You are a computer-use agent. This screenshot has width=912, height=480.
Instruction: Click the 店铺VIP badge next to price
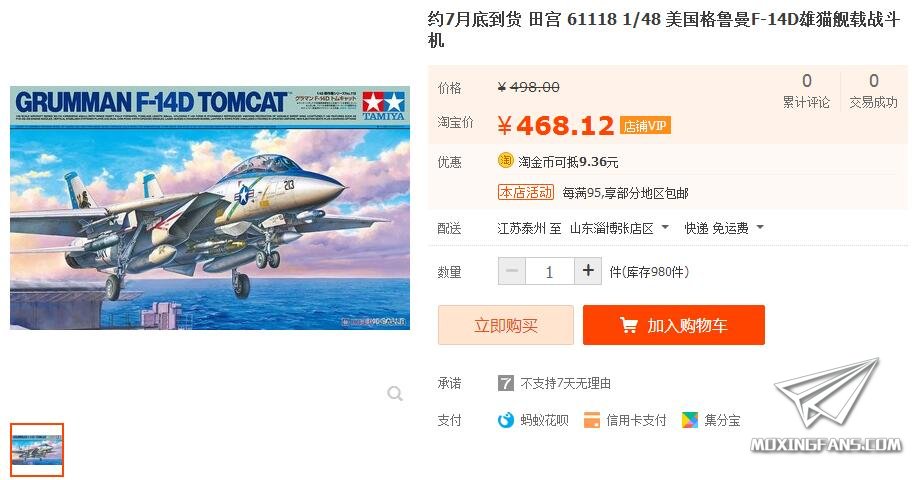point(645,126)
